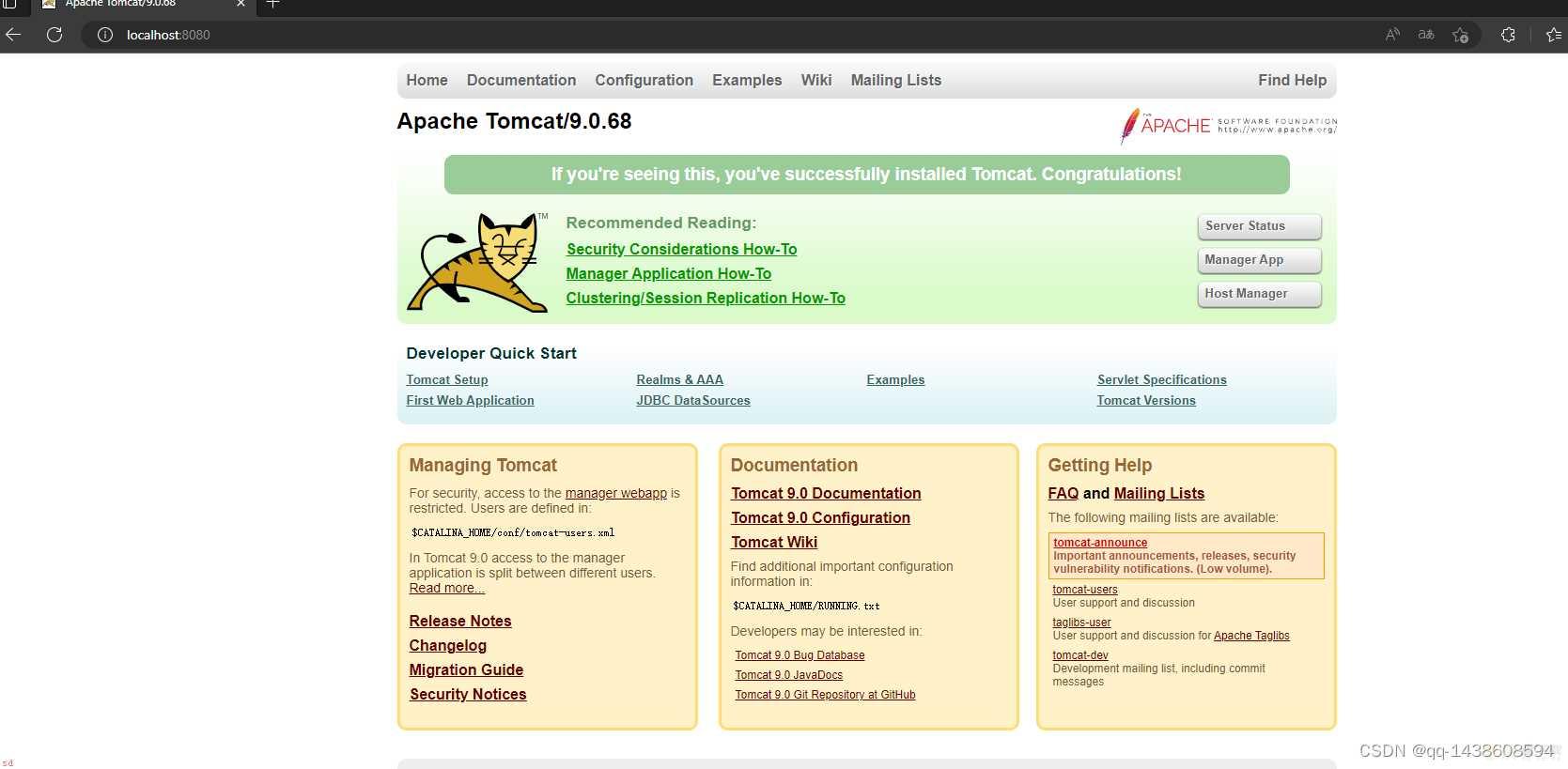This screenshot has width=1568, height=769.
Task: Open the Tomcat Wiki link
Action: (x=774, y=542)
